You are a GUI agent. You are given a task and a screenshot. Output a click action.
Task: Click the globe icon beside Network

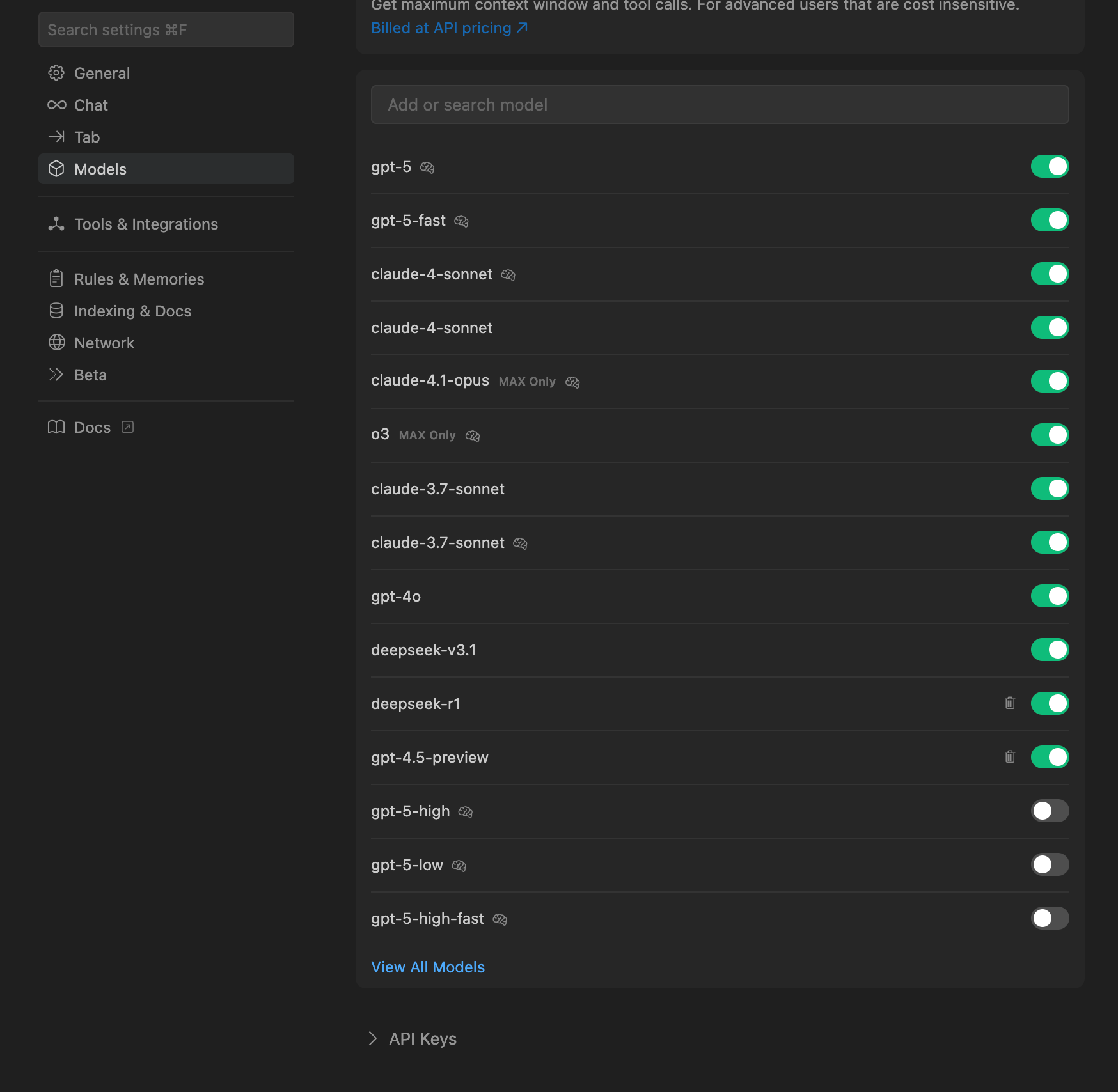point(56,343)
